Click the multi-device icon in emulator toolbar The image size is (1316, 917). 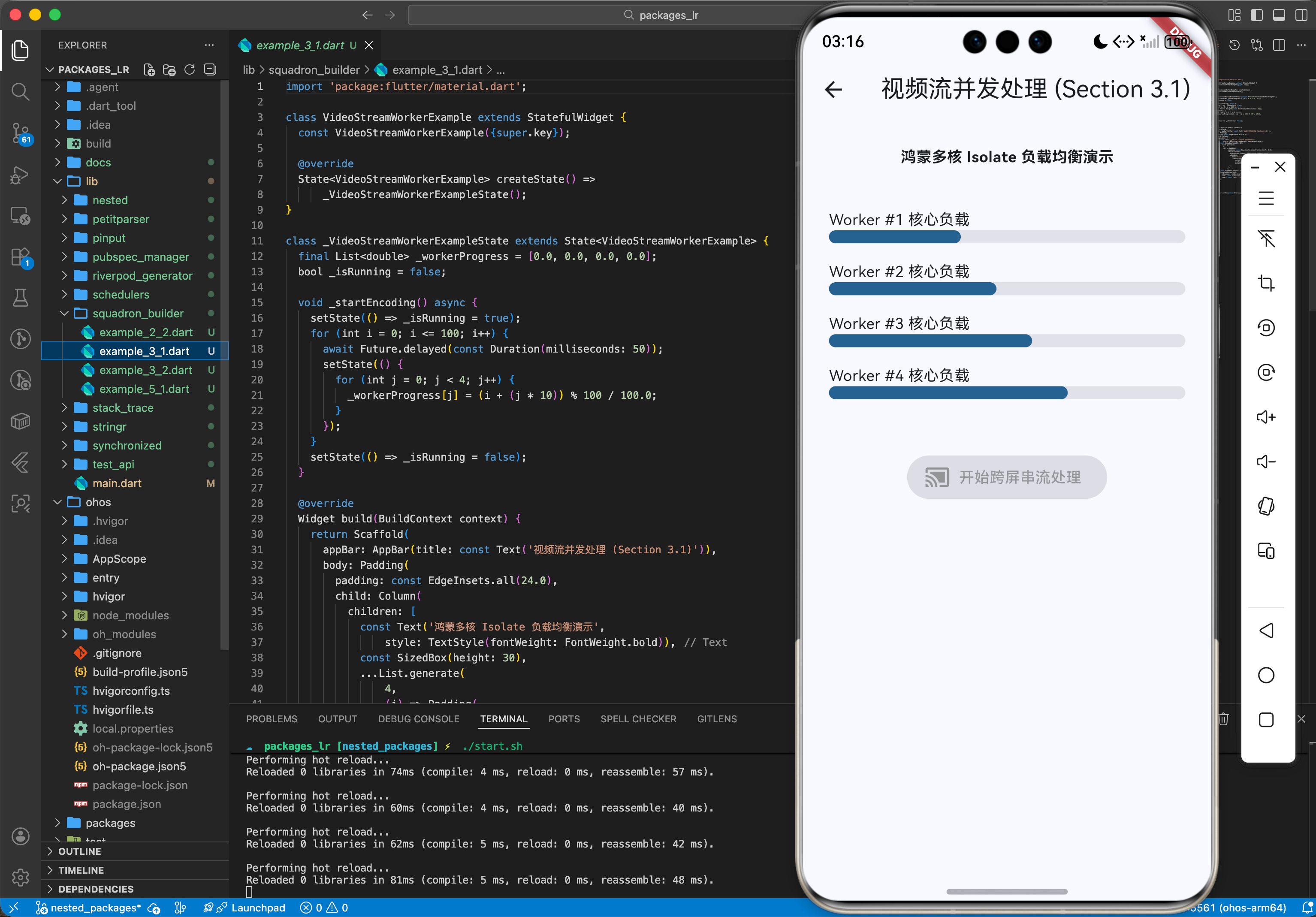point(1266,551)
